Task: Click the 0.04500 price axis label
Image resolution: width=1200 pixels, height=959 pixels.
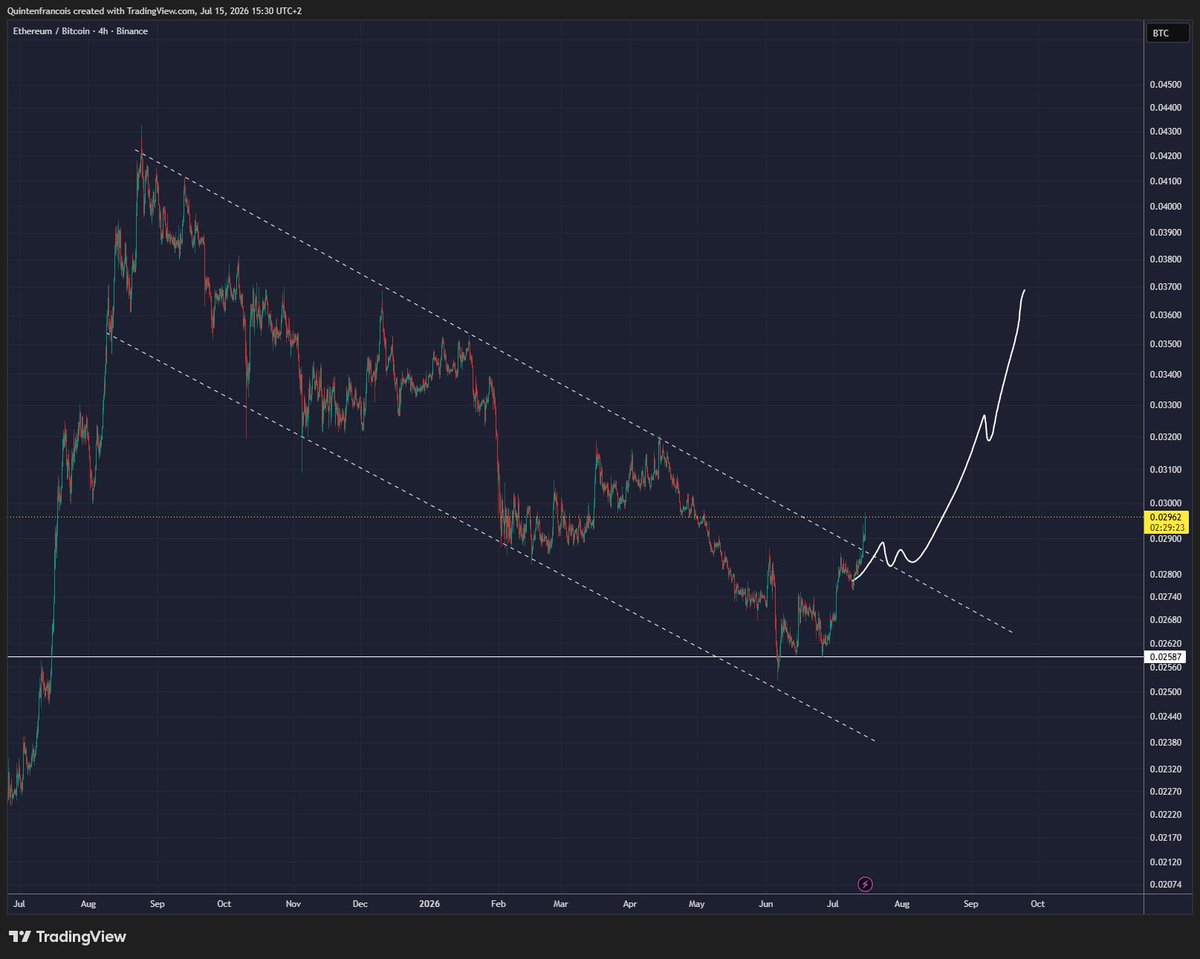Action: [1166, 84]
